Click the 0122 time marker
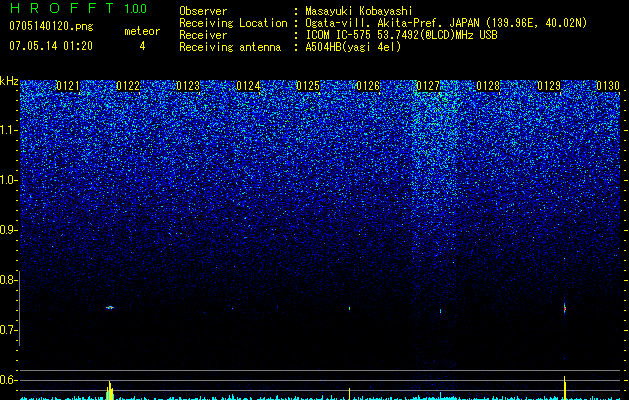Viewport: 629px width, 400px height. point(128,86)
